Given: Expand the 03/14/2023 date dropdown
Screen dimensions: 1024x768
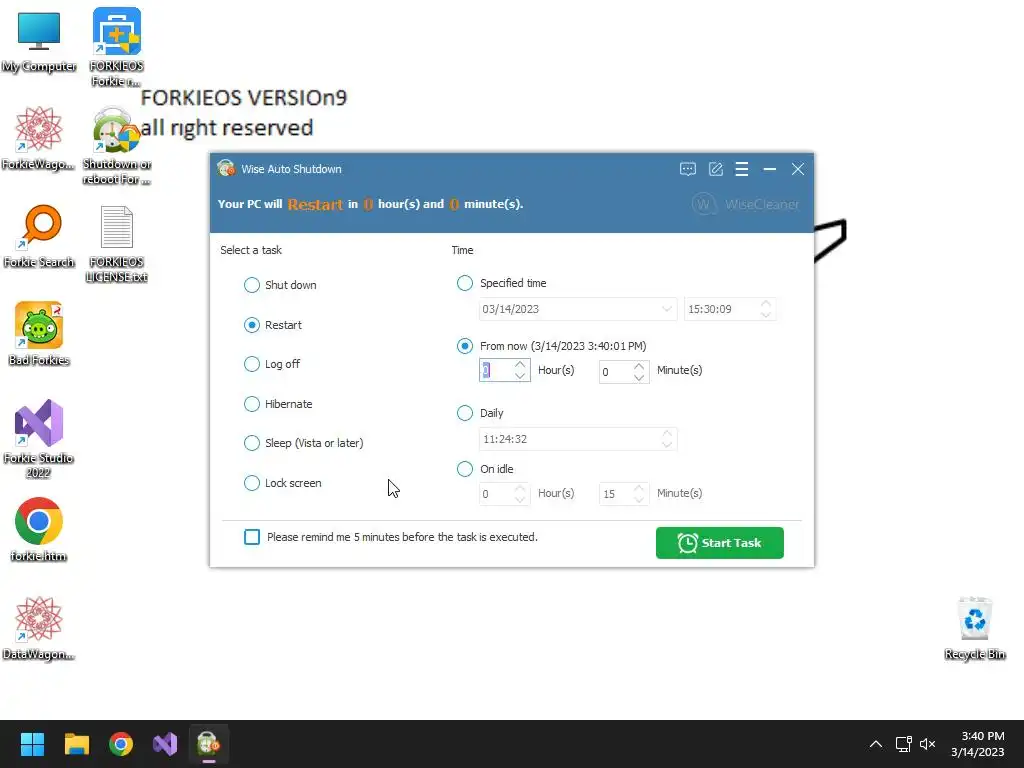Looking at the screenshot, I should [x=667, y=309].
